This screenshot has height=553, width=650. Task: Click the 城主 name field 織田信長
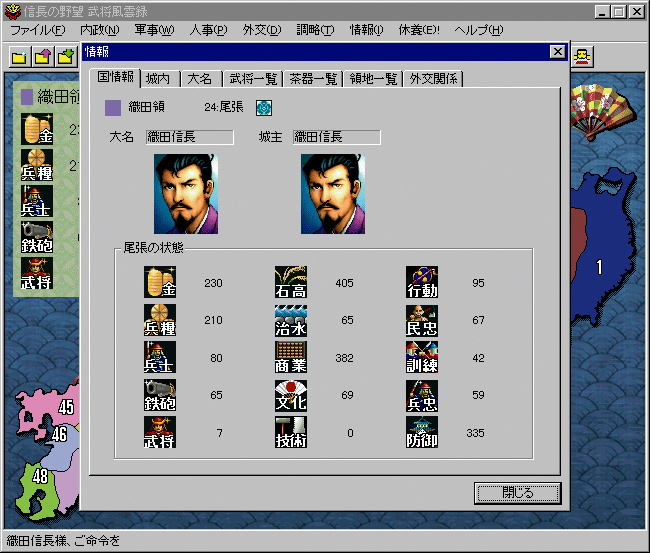click(336, 137)
